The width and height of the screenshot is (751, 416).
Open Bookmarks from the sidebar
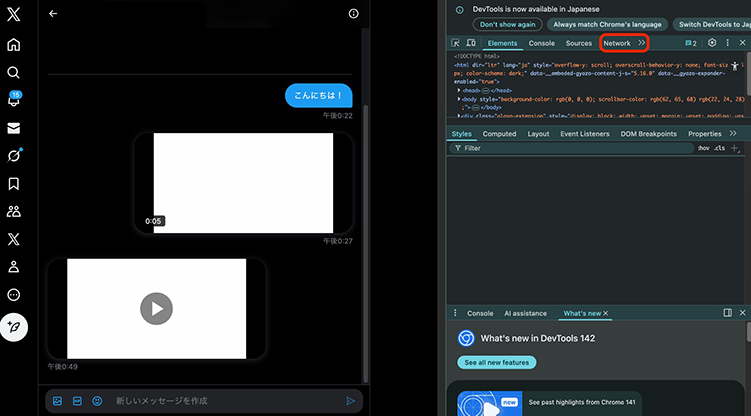point(14,184)
